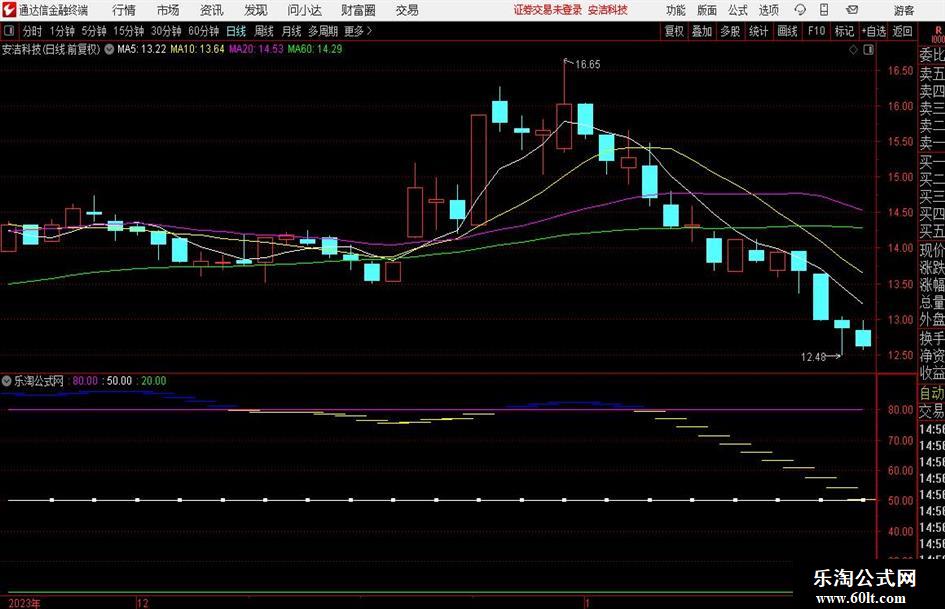Click the MA60: 14.29 label
The width and height of the screenshot is (945, 609).
pos(315,49)
